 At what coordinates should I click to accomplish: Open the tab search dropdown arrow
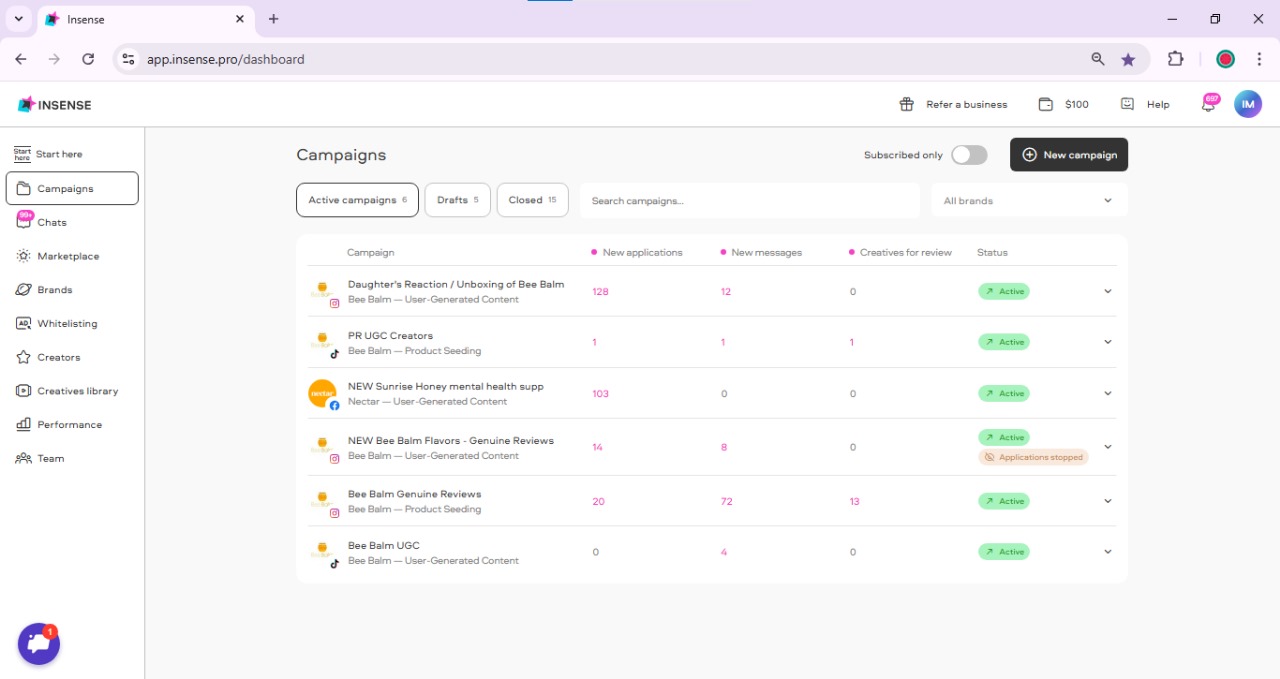pyautogui.click(x=18, y=19)
